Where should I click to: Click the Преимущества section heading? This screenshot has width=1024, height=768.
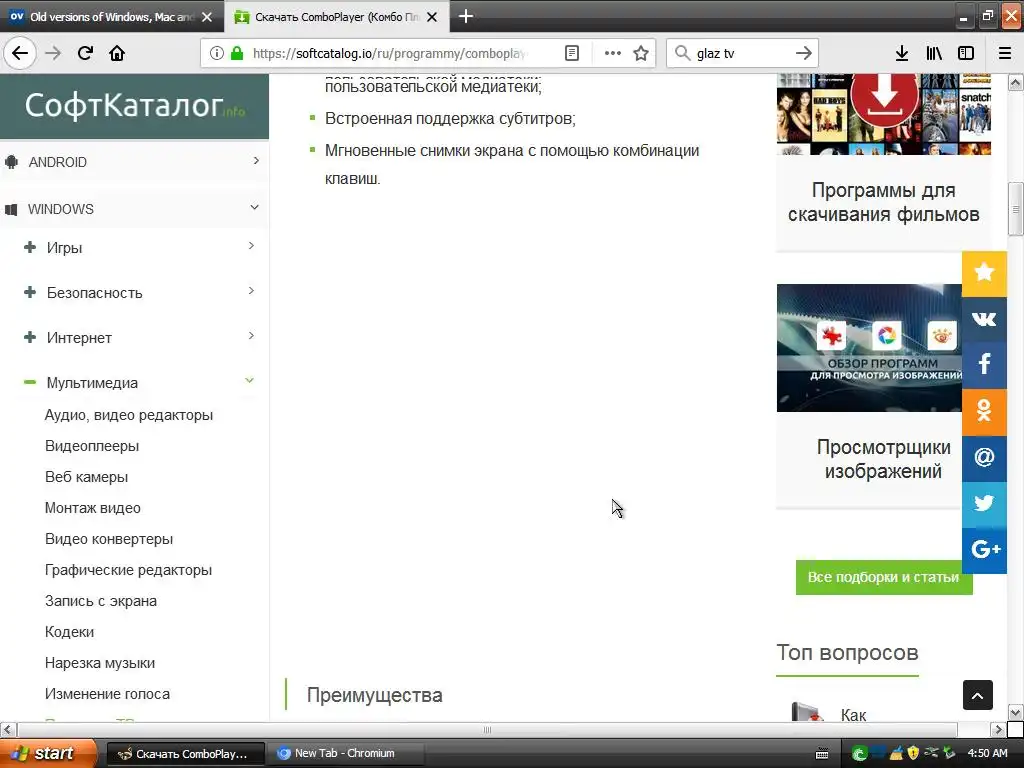374,695
